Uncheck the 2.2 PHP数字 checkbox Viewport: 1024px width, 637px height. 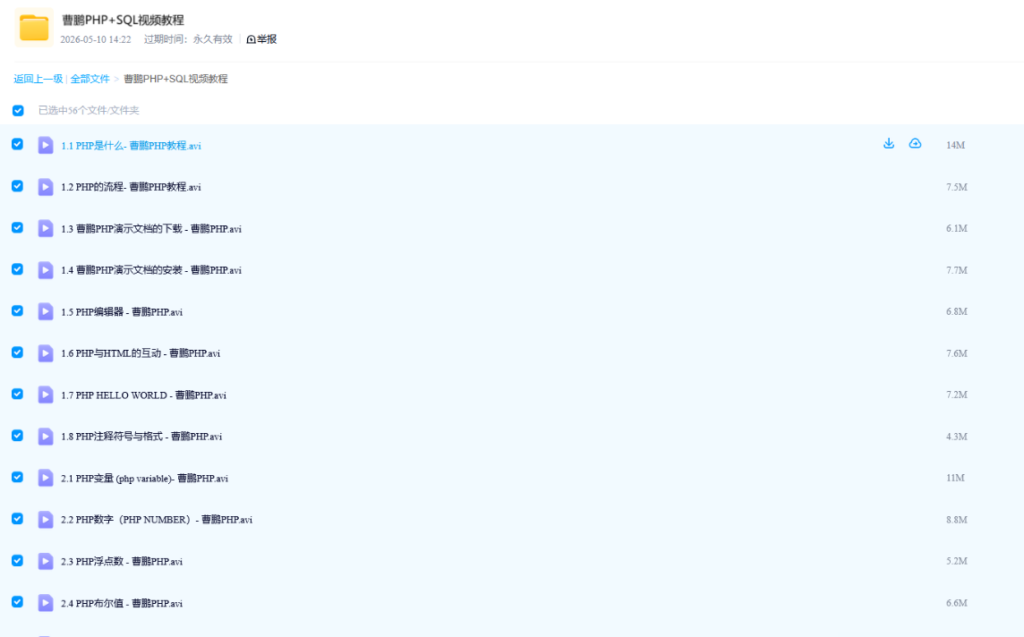pos(18,519)
